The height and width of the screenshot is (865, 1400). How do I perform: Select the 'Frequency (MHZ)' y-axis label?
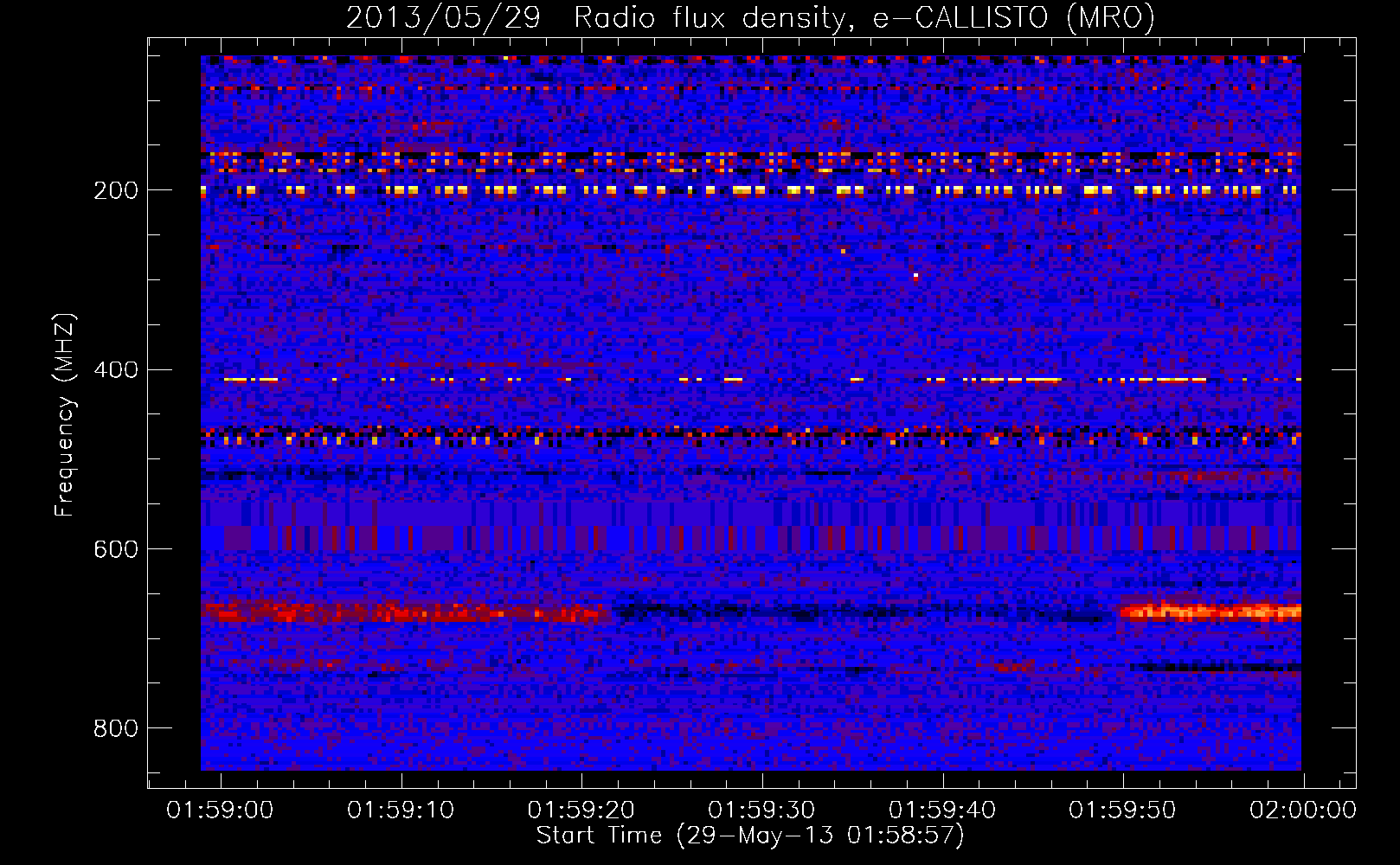coord(65,414)
